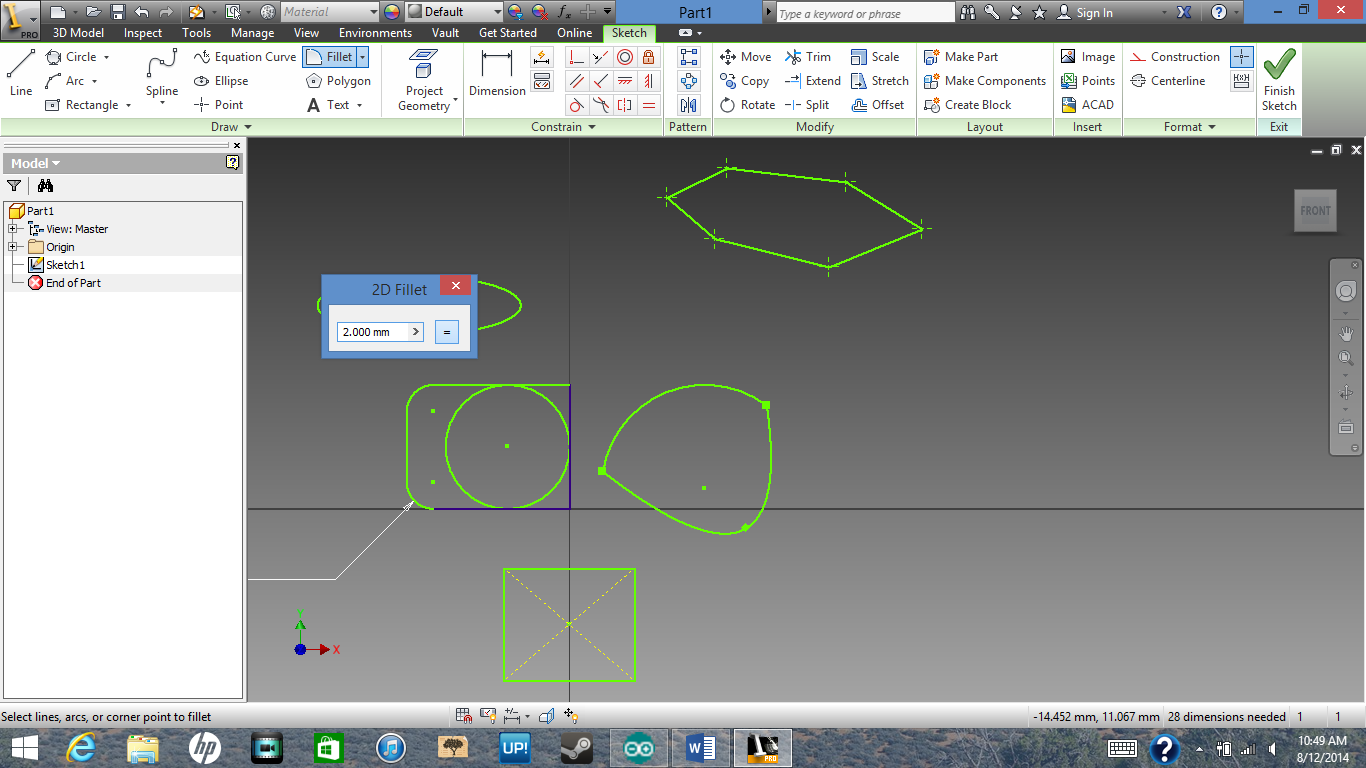Toggle Centerline format mode

click(1172, 81)
